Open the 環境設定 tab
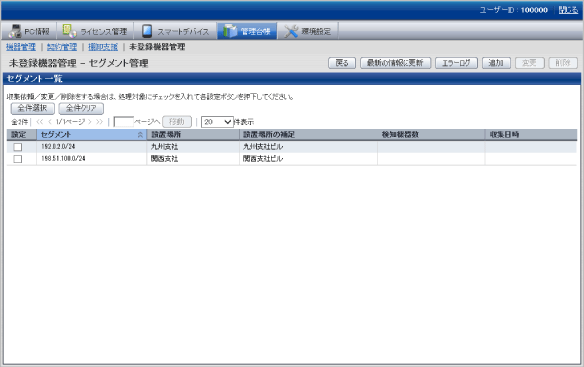Viewport: 584px width, 367px height. pyautogui.click(x=308, y=31)
